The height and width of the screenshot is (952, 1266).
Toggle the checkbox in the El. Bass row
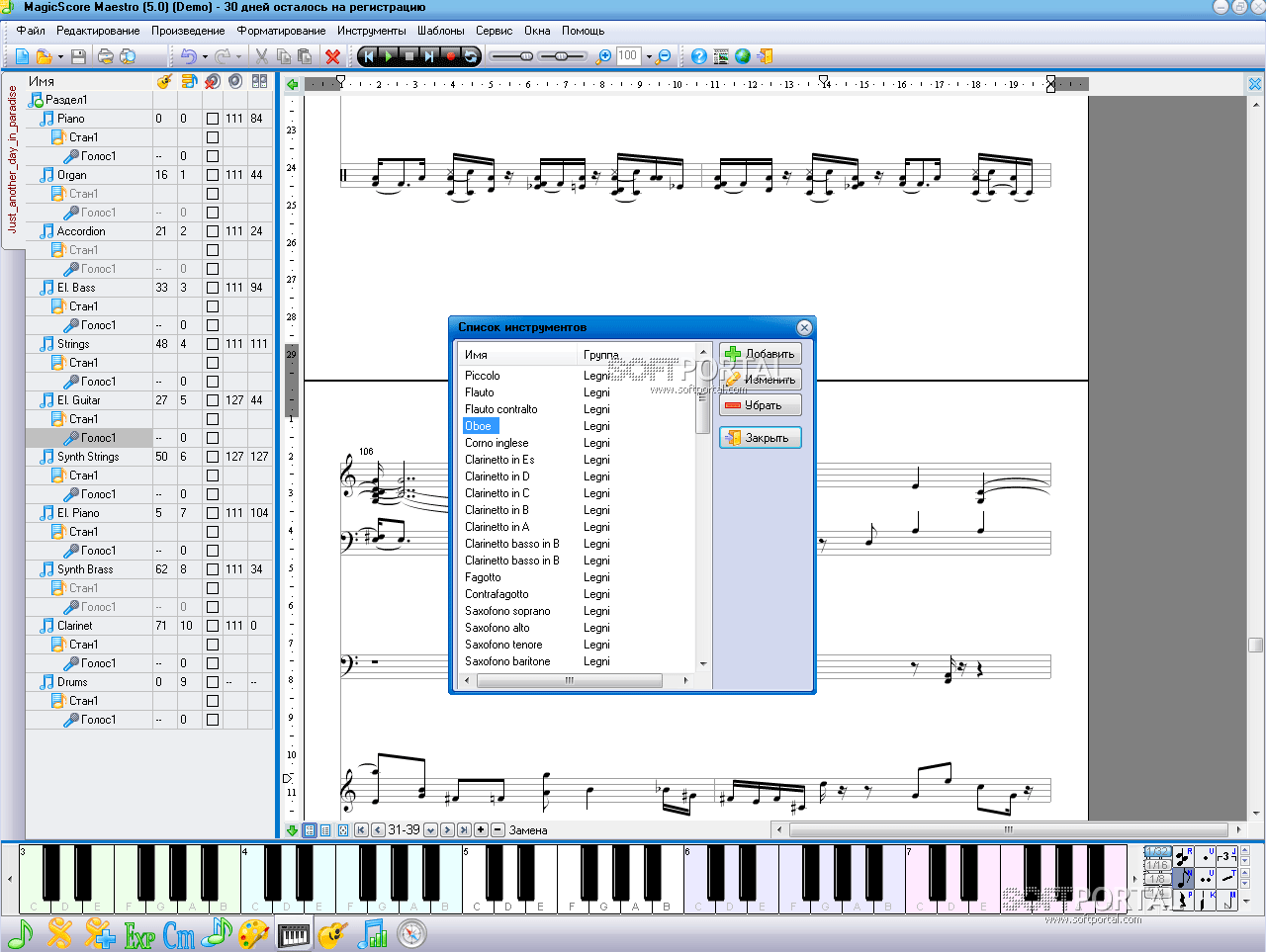(x=213, y=288)
